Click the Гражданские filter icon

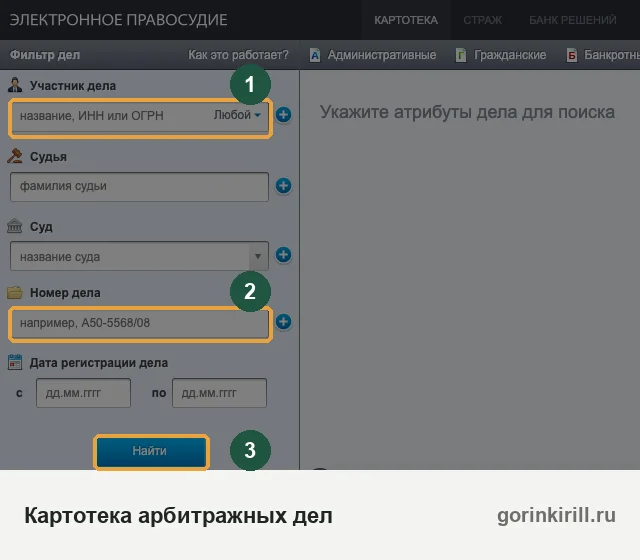click(x=461, y=55)
